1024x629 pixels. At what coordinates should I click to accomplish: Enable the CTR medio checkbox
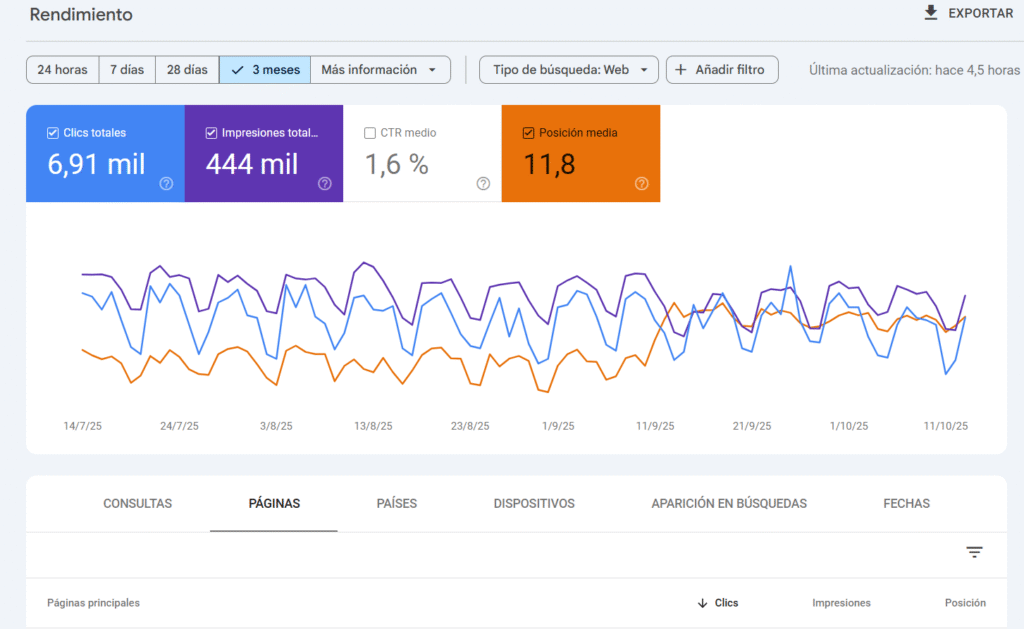point(370,133)
